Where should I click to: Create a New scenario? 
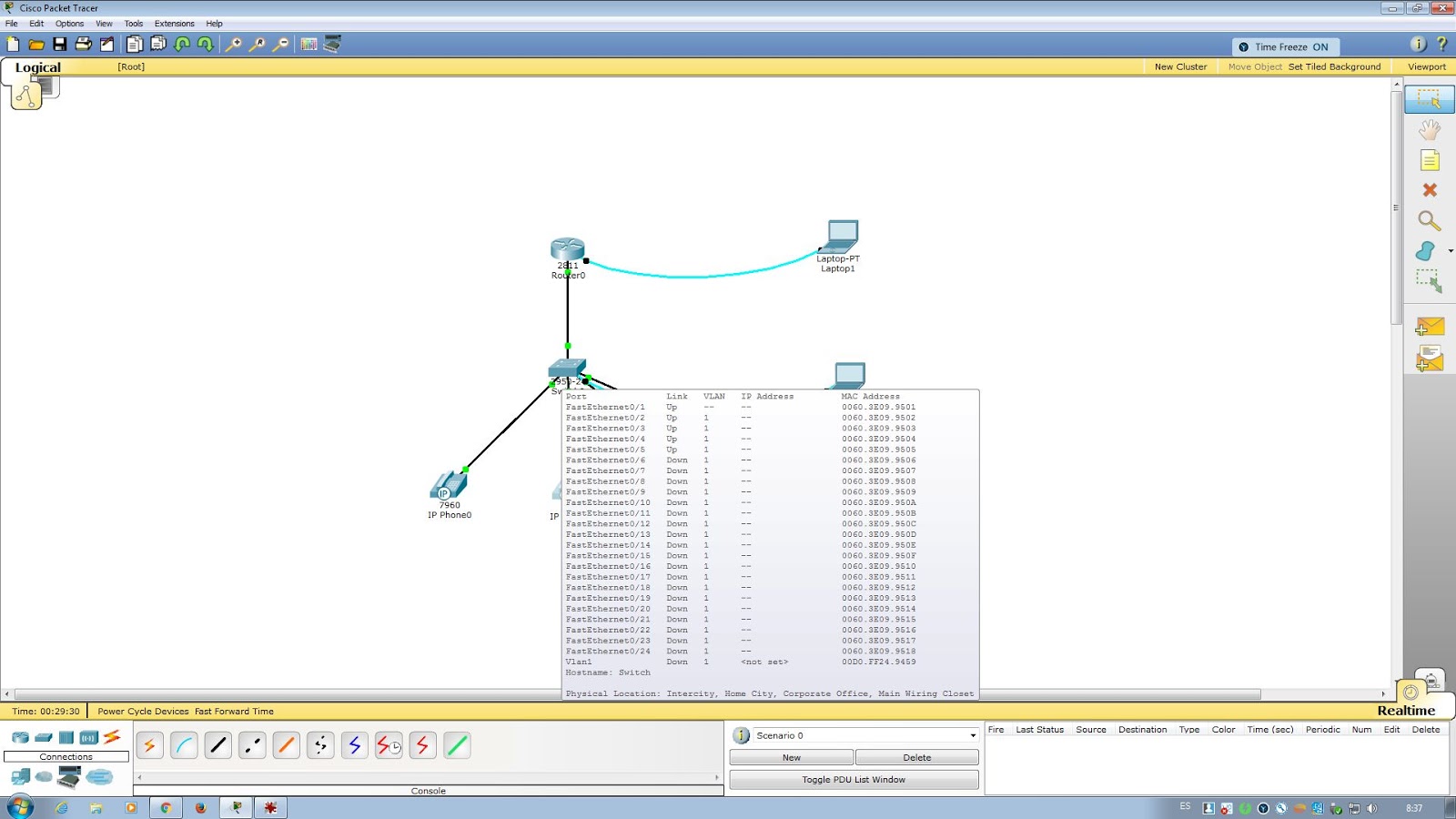pyautogui.click(x=790, y=756)
